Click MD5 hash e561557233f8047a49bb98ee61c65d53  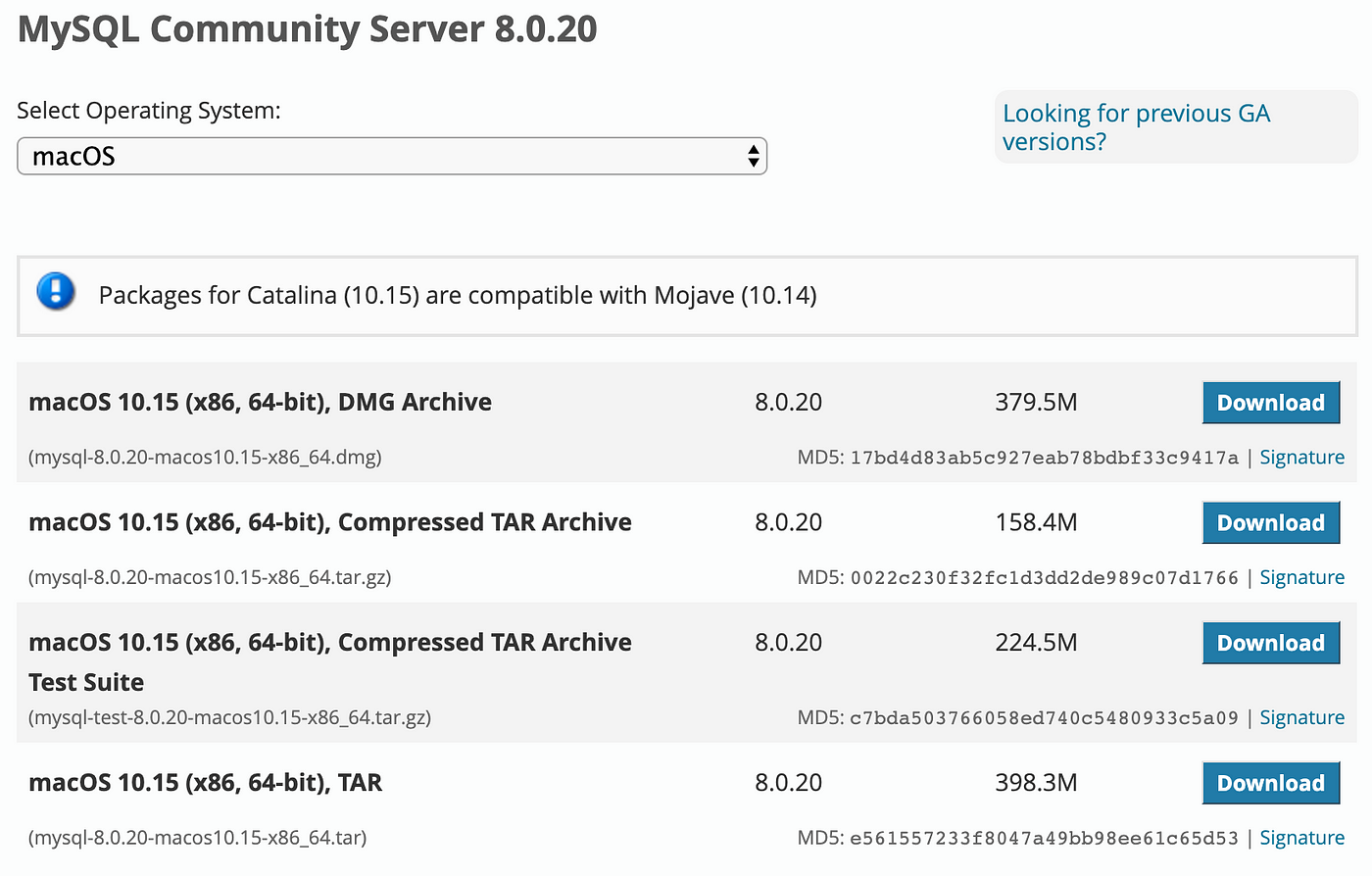[x=1044, y=838]
